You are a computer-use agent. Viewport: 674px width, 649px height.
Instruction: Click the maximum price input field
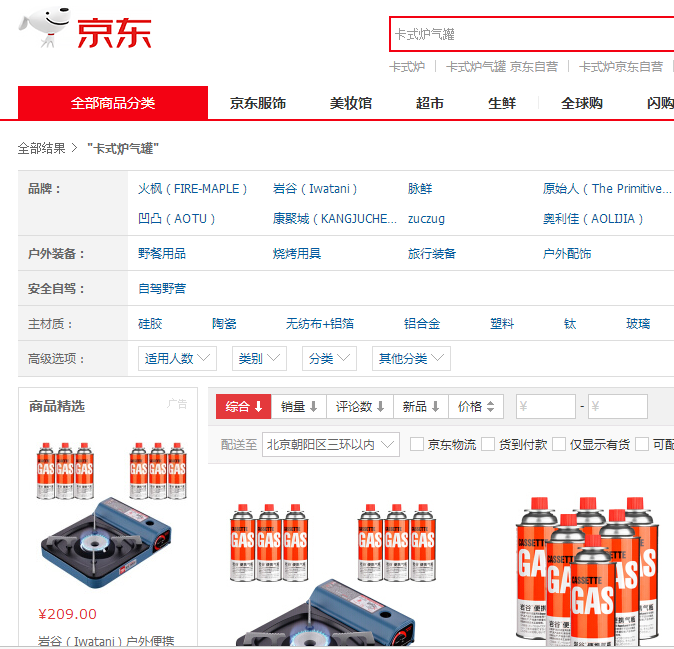pyautogui.click(x=618, y=406)
